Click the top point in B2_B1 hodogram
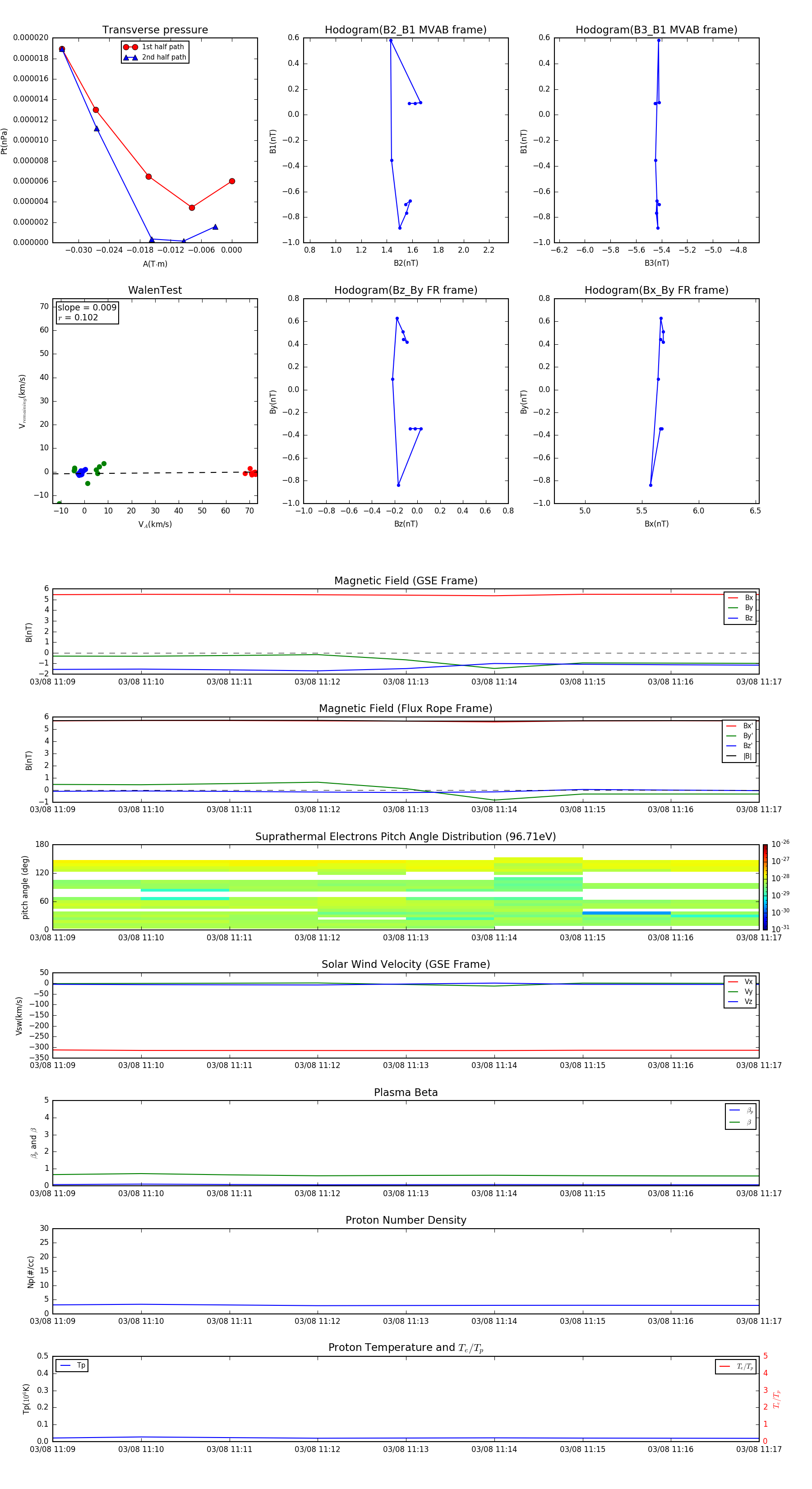This screenshot has height=1489, width=812. [391, 41]
